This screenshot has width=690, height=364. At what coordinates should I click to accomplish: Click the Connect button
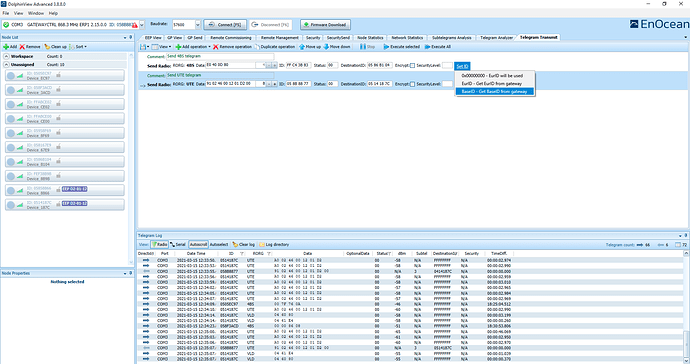(225, 25)
